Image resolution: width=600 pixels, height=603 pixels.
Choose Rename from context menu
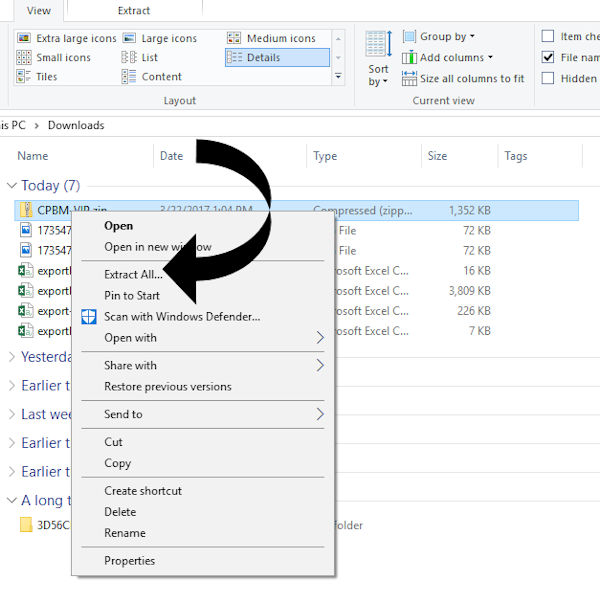tap(203, 533)
